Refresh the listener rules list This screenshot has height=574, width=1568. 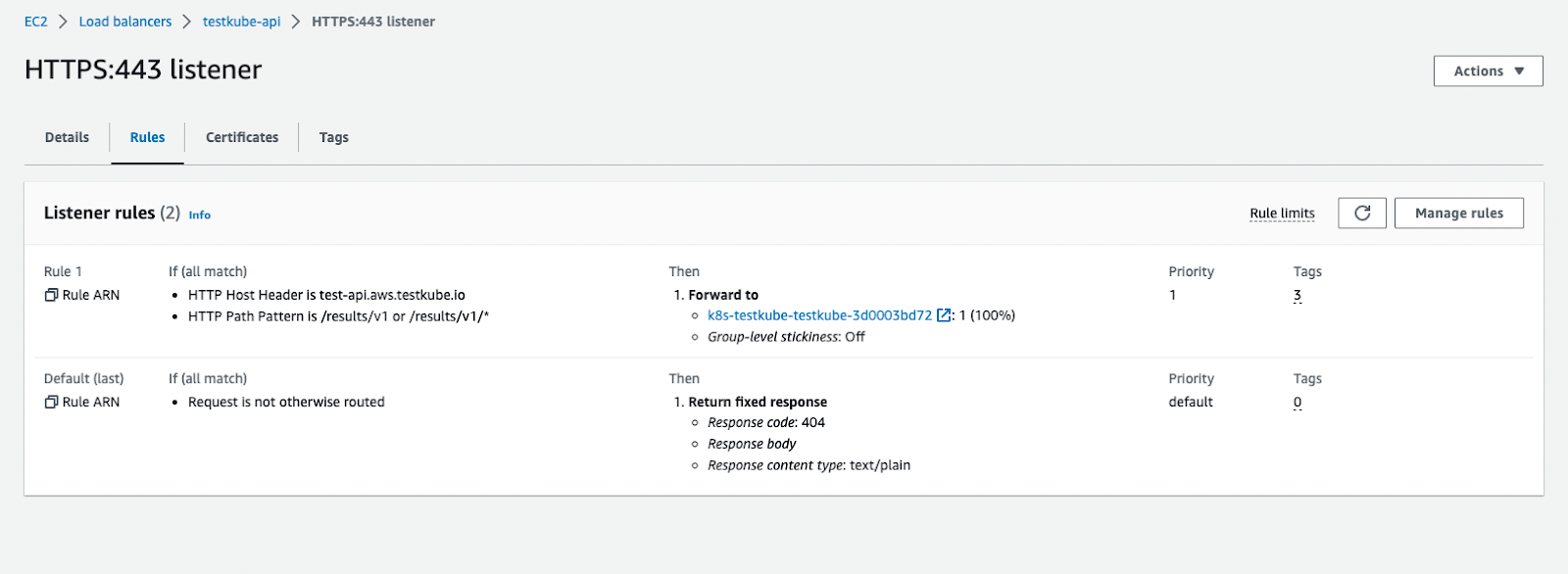(1360, 213)
